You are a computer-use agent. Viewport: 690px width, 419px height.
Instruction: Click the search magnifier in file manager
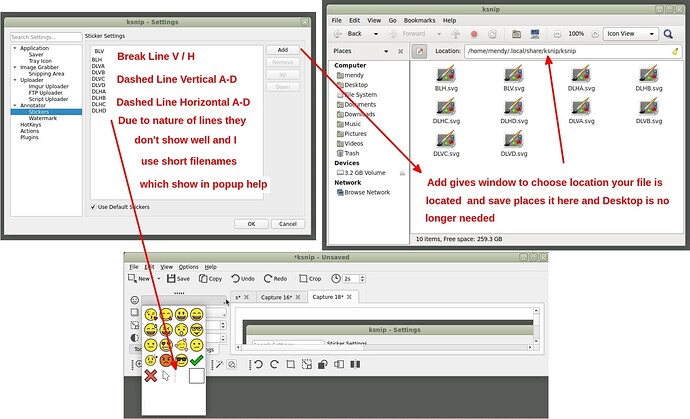pyautogui.click(x=668, y=34)
